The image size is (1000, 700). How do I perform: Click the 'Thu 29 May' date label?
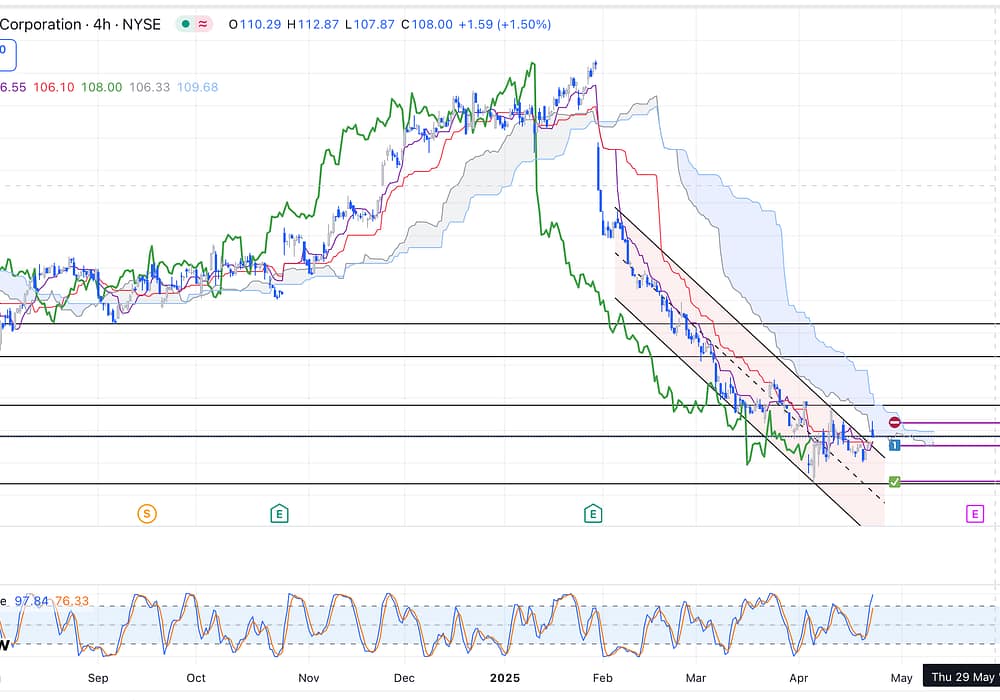[x=960, y=677]
